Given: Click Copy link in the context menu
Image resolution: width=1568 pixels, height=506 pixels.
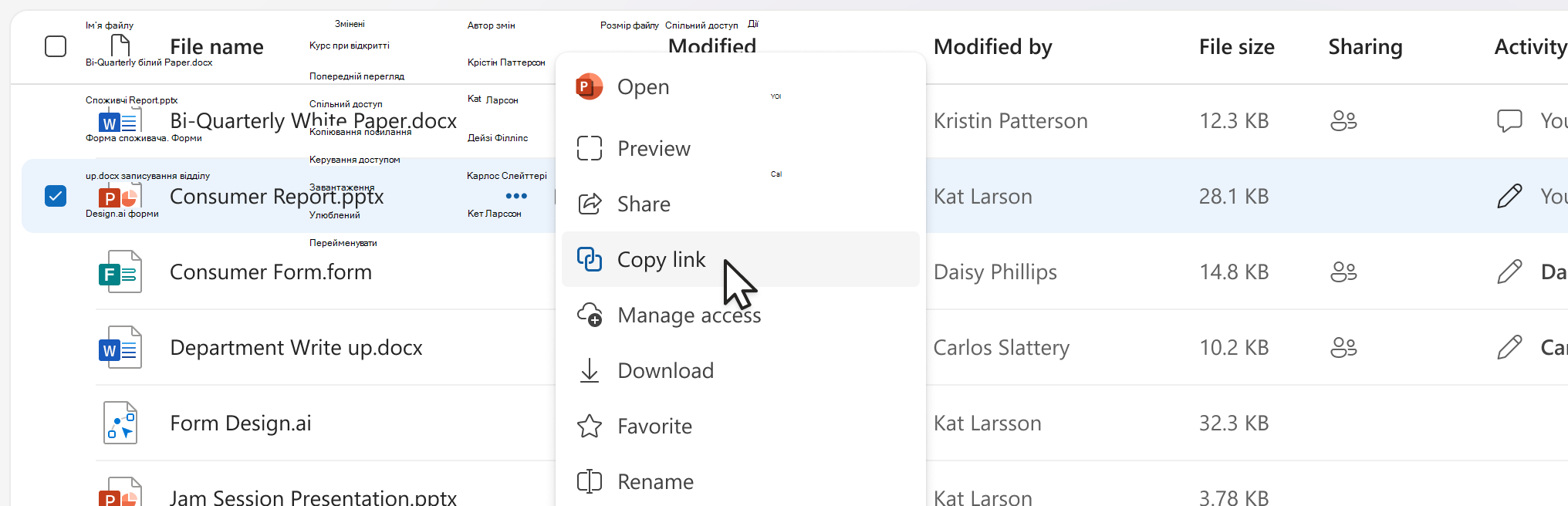Looking at the screenshot, I should (x=741, y=259).
